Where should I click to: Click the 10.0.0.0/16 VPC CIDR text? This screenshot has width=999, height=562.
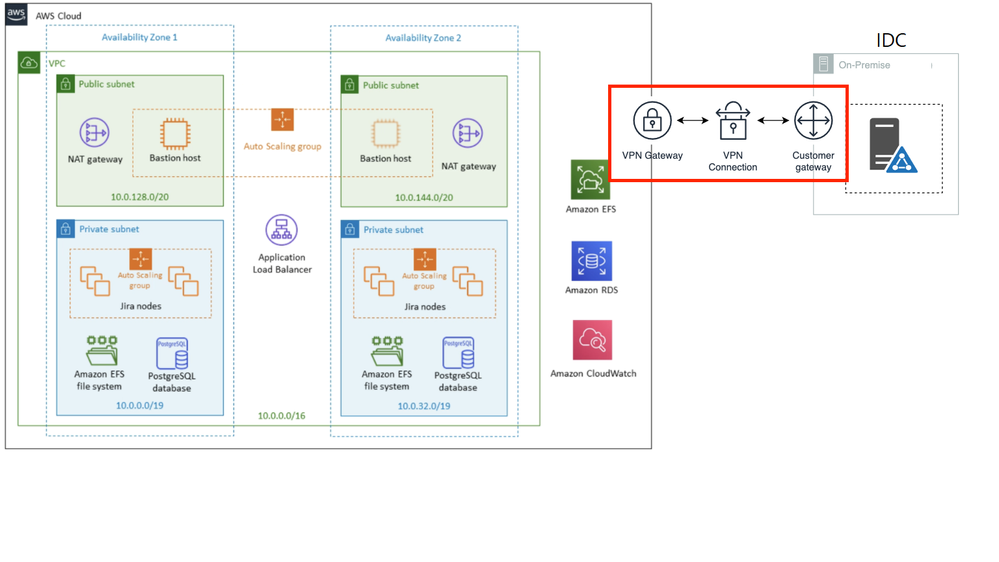coord(281,415)
